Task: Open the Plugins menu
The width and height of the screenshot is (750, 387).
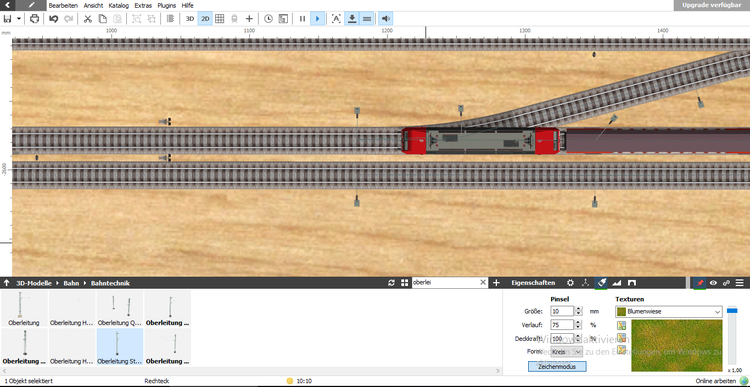Action: pyautogui.click(x=167, y=6)
